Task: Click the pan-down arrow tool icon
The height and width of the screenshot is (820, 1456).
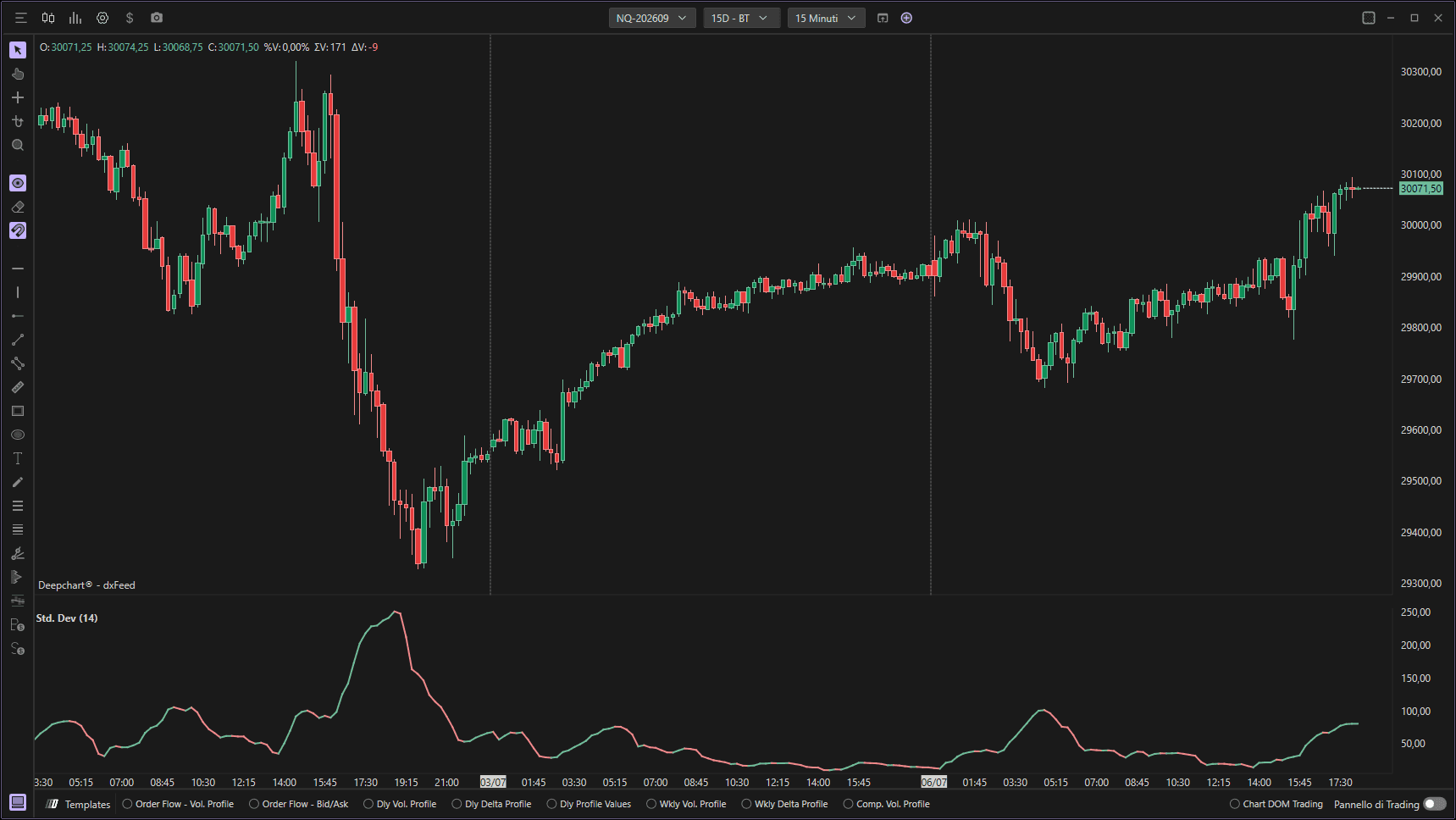Action: [18, 121]
